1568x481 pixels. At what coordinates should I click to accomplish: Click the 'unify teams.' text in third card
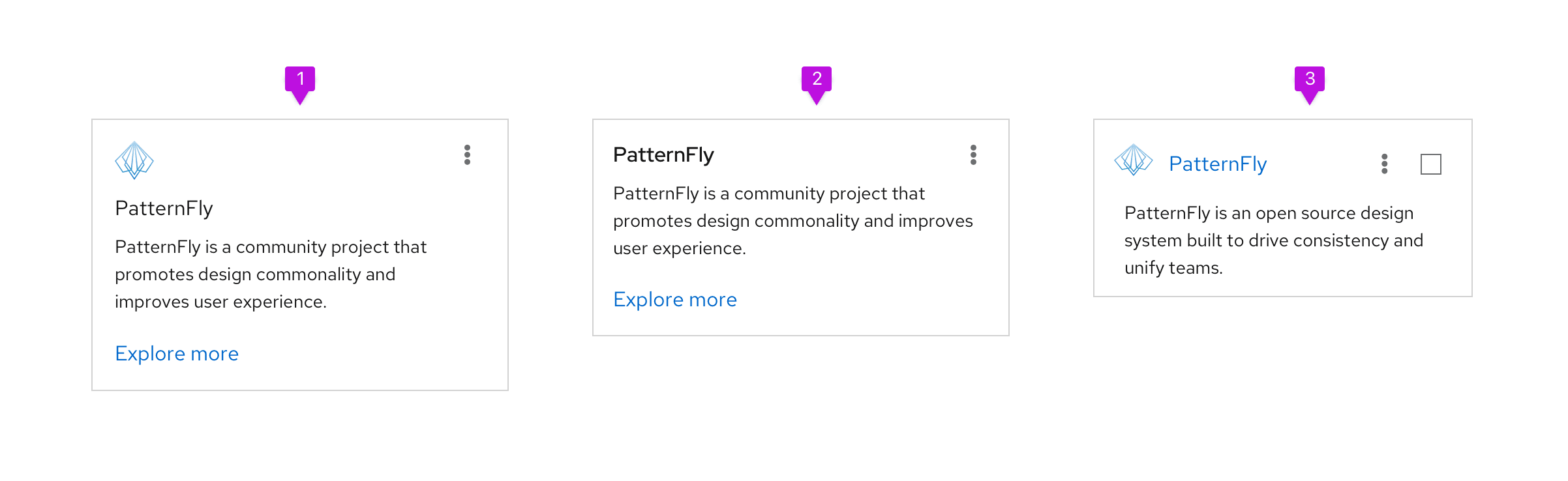tap(1173, 268)
